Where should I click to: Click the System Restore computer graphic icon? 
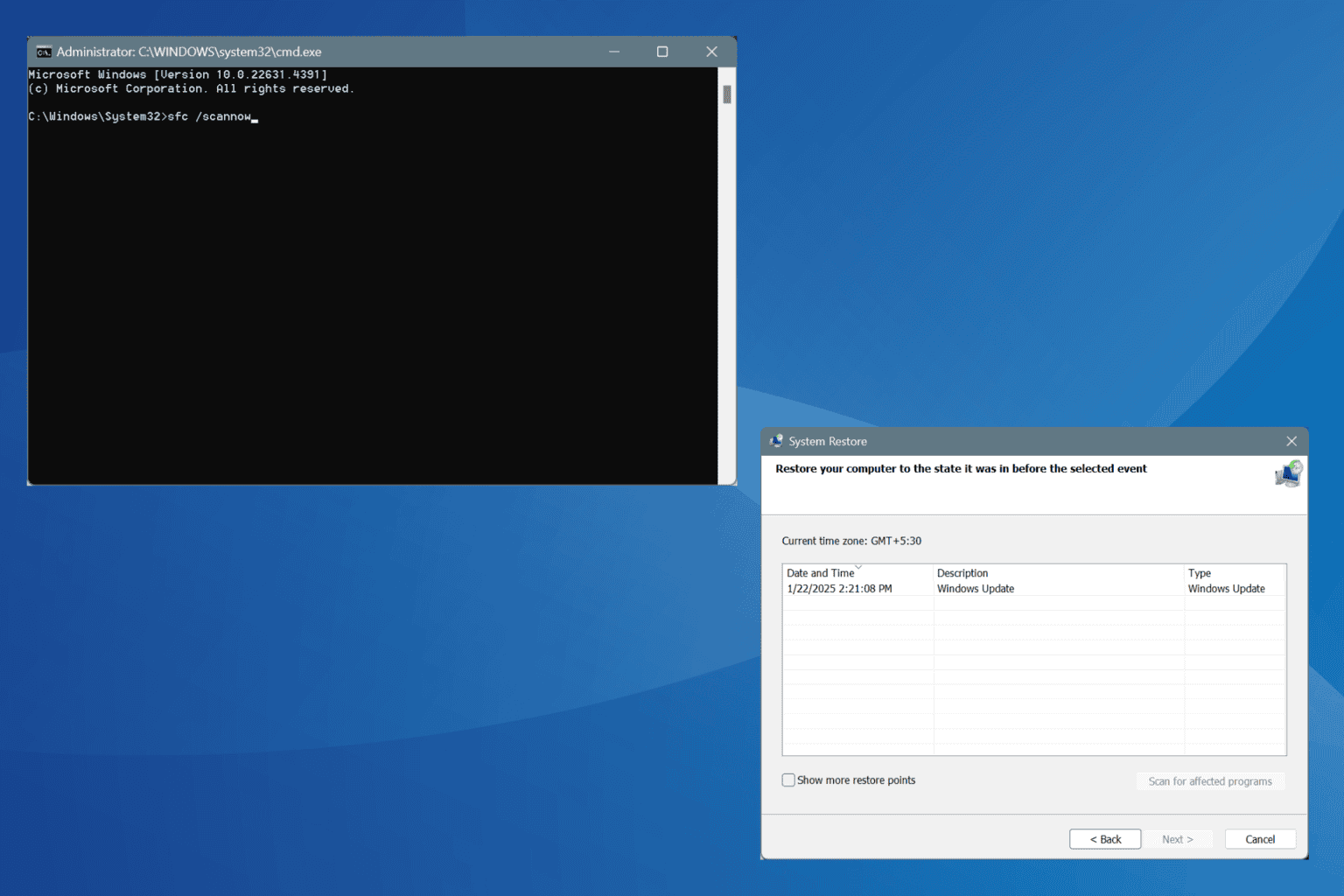point(1288,473)
